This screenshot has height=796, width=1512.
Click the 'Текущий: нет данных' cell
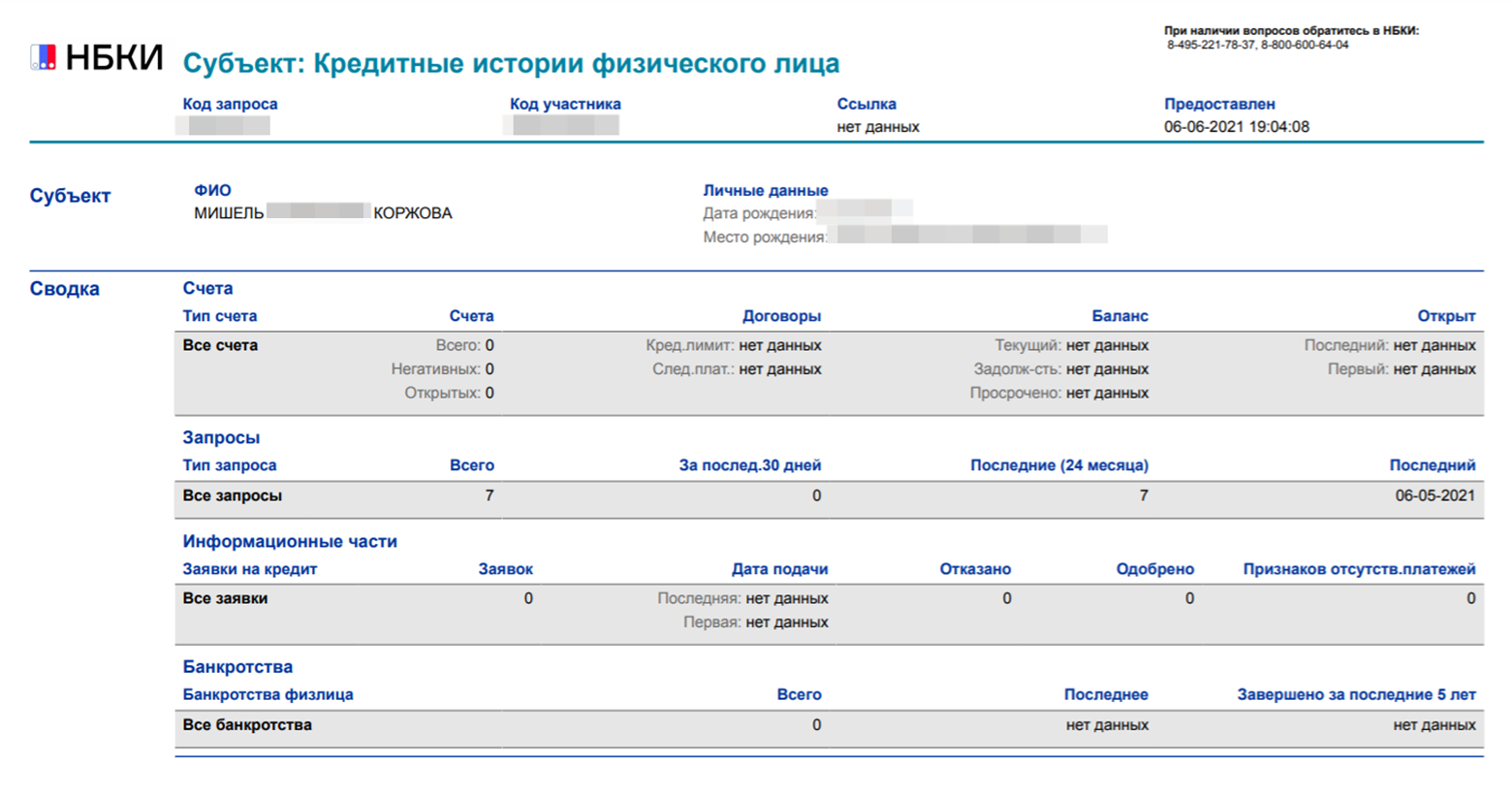pos(1071,345)
